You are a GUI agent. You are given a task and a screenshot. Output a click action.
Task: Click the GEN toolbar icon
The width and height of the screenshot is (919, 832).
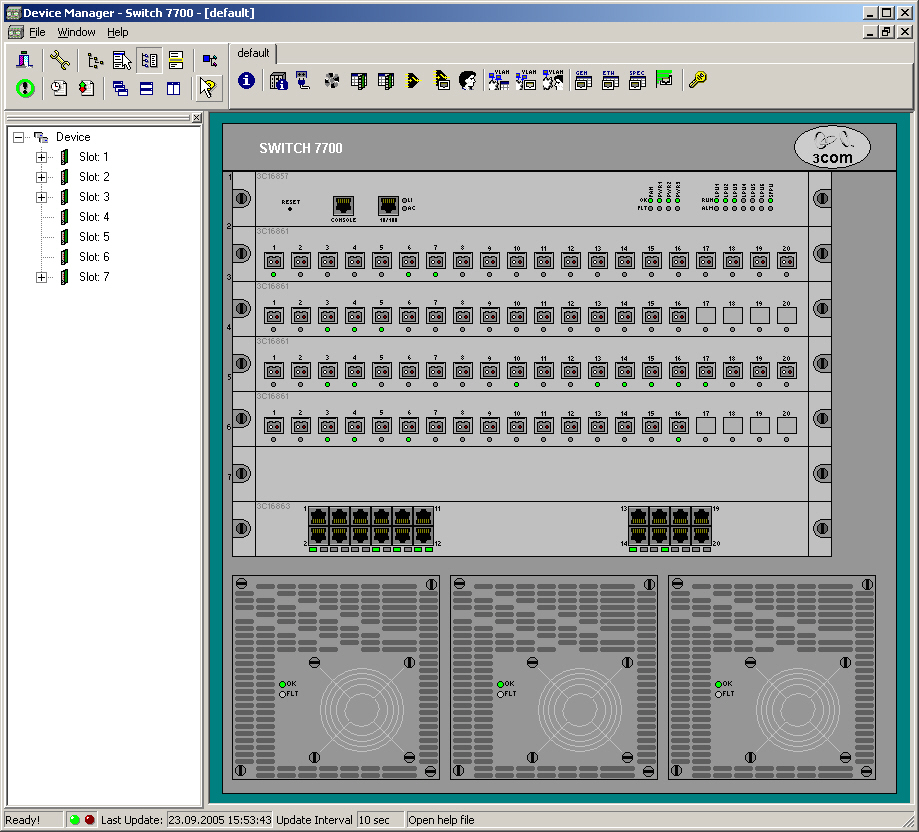pos(581,81)
